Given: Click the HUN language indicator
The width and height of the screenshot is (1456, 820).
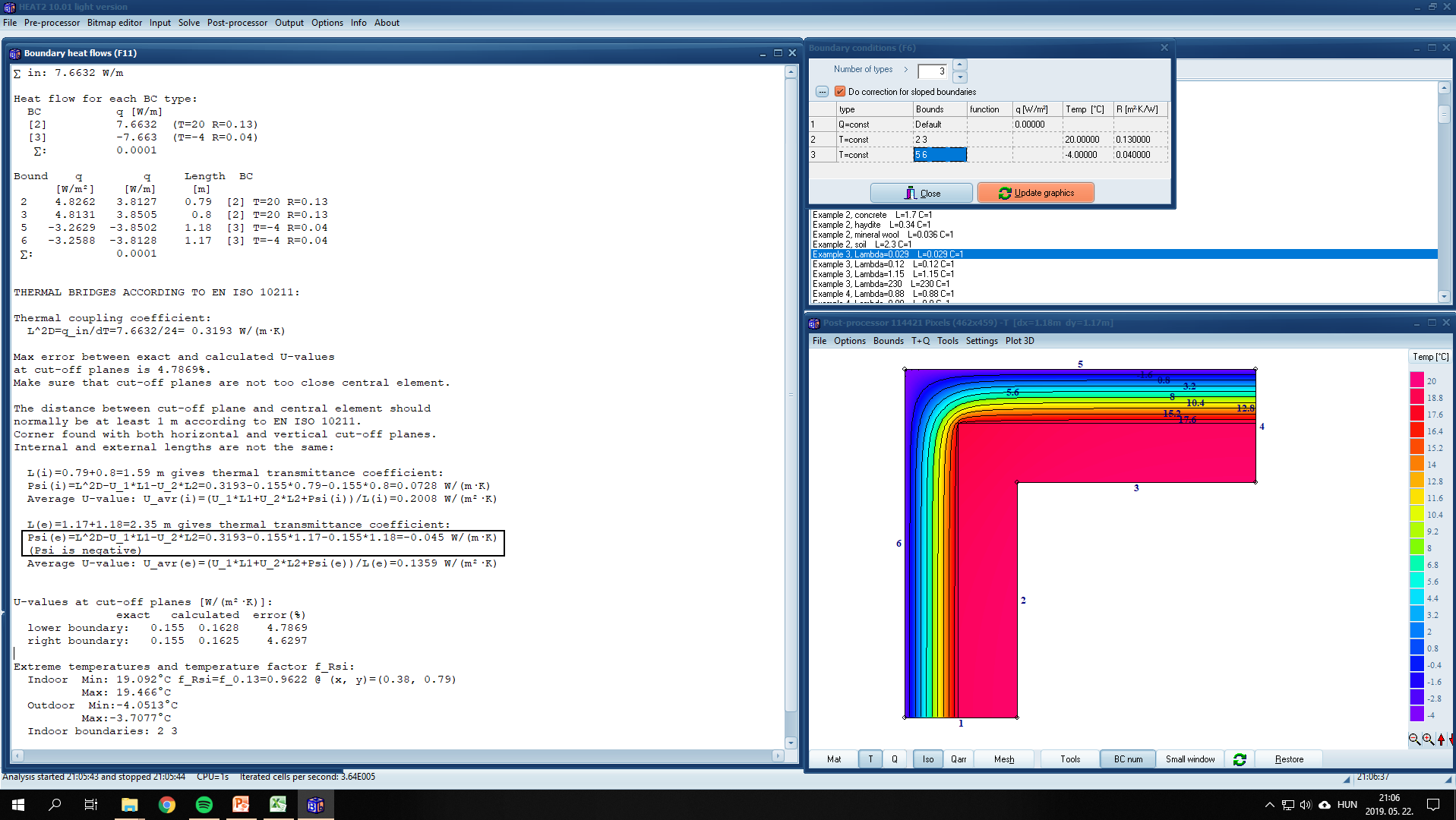Looking at the screenshot, I should [1347, 805].
